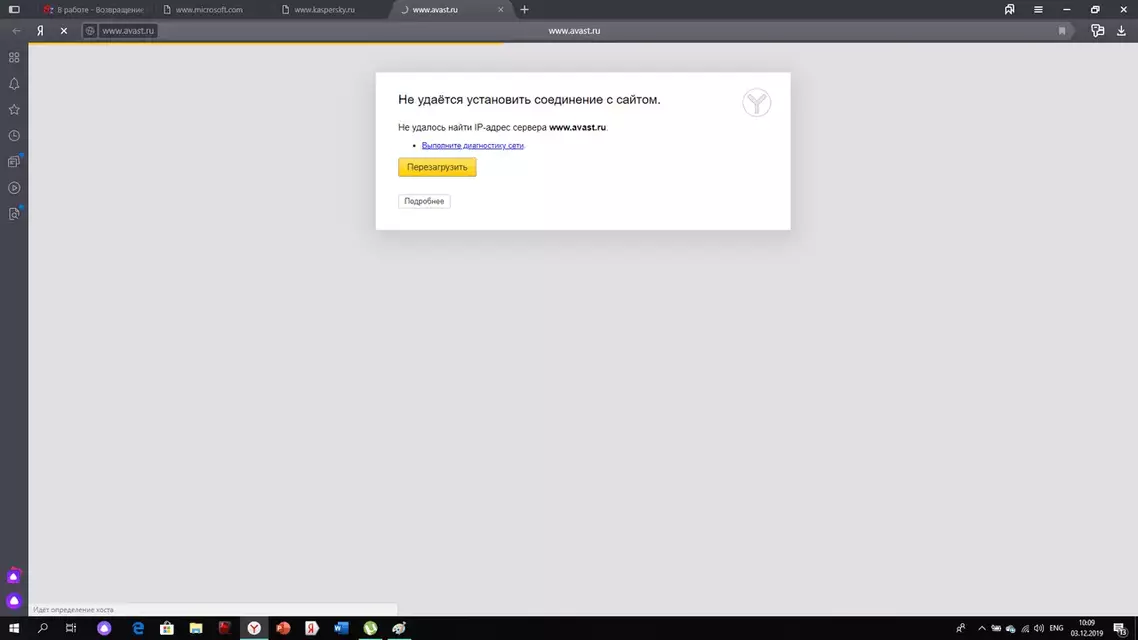Open Alice assistant in taskbar
This screenshot has width=1138, height=640.
pos(105,628)
